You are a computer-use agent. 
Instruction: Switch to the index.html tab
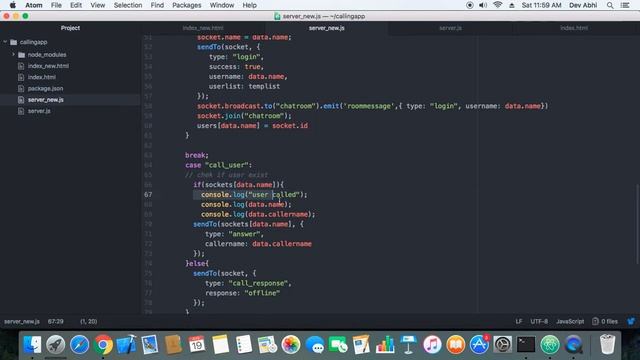point(574,28)
